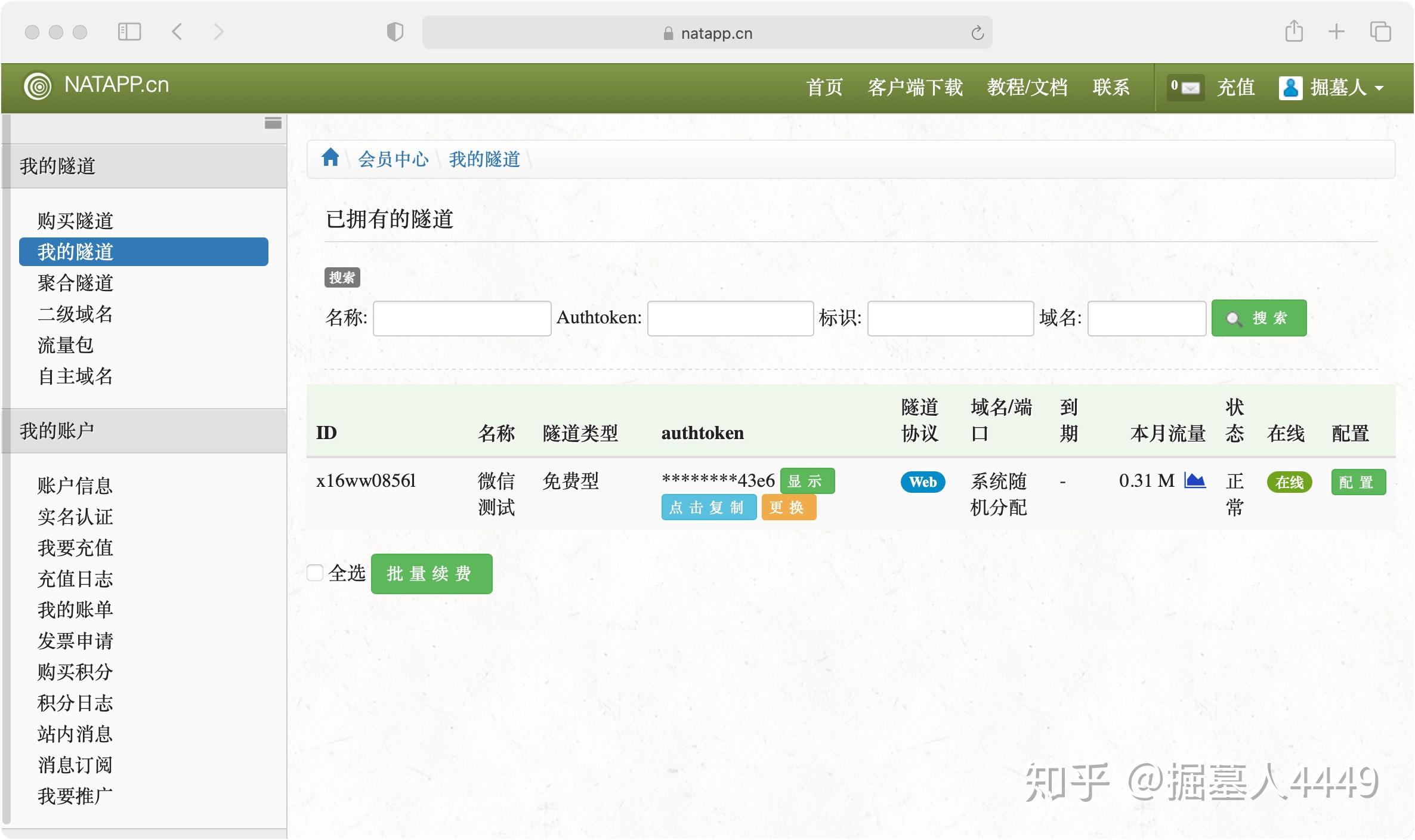
Task: Click the 会员中心 breadcrumb link
Action: tap(393, 159)
